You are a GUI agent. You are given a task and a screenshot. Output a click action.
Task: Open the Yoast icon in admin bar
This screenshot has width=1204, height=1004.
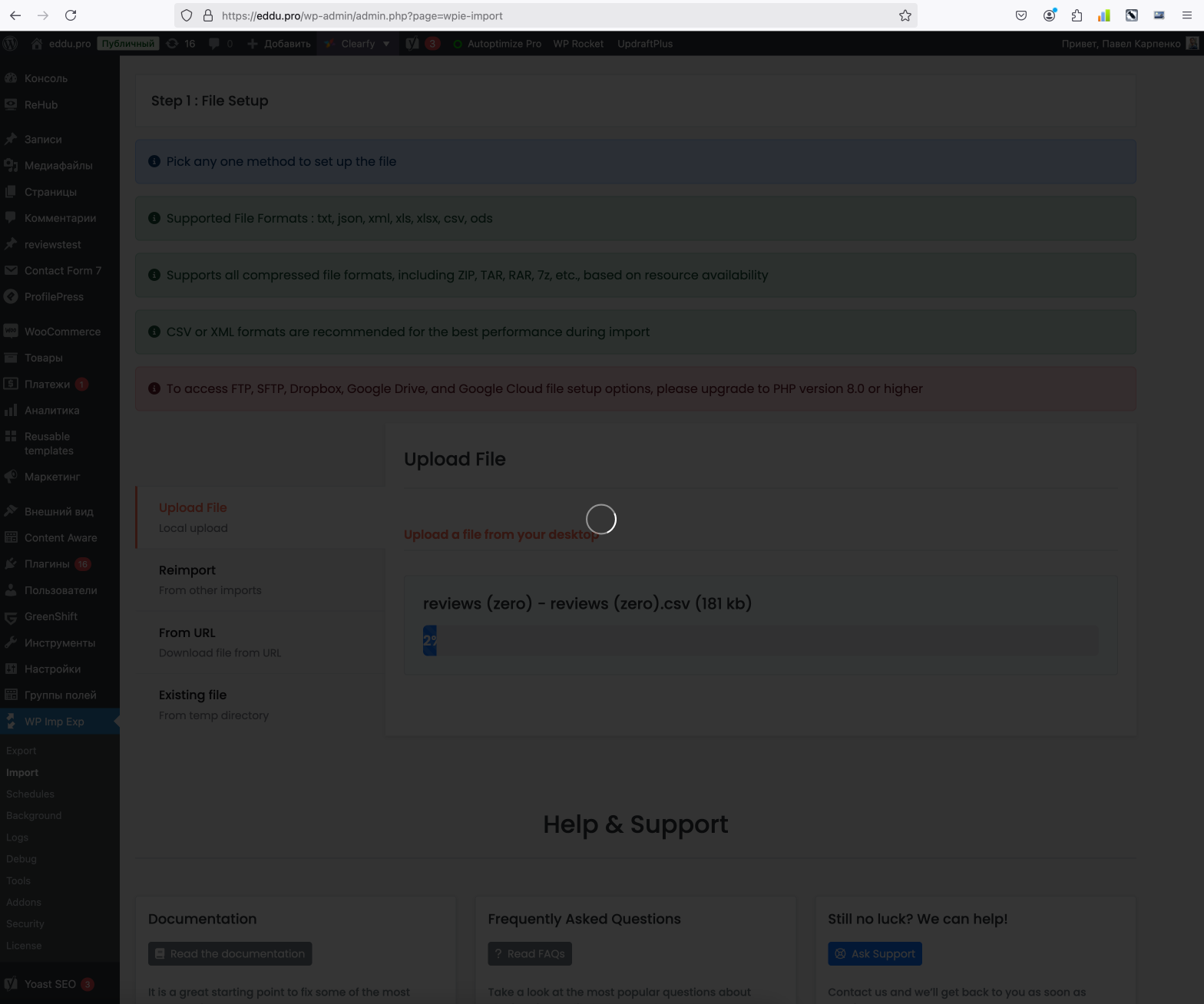(413, 44)
